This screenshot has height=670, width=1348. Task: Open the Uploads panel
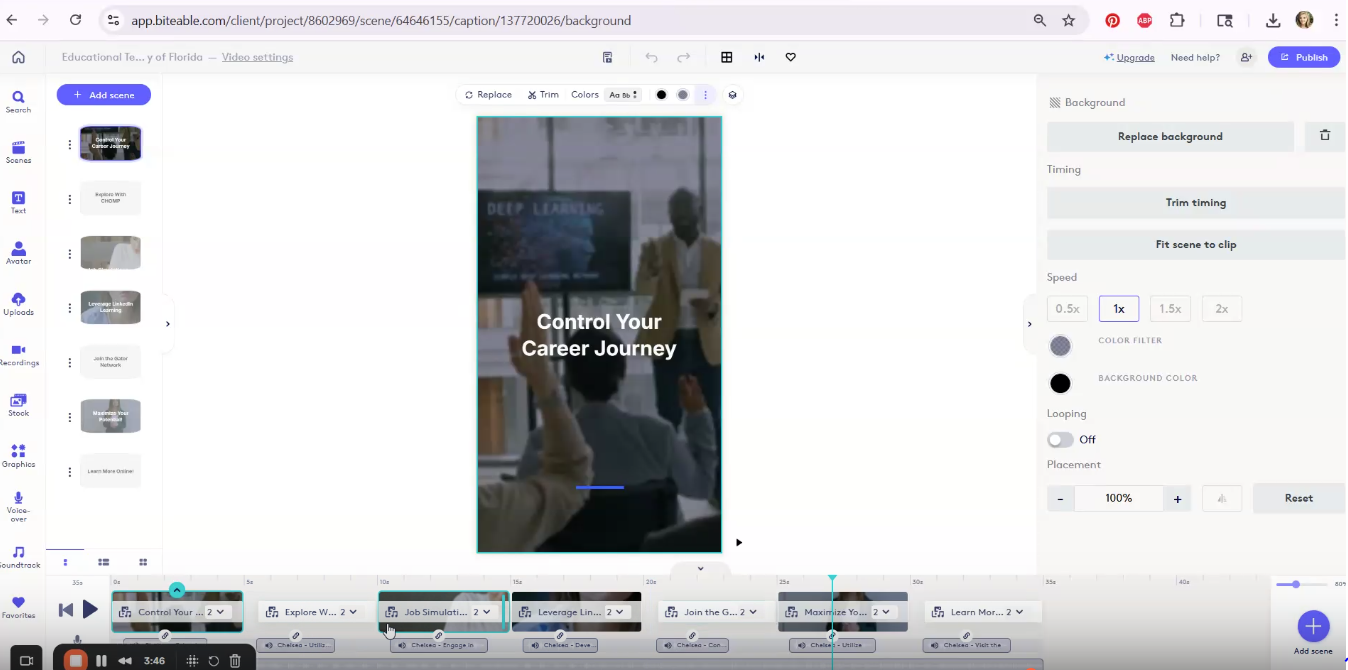click(x=19, y=302)
